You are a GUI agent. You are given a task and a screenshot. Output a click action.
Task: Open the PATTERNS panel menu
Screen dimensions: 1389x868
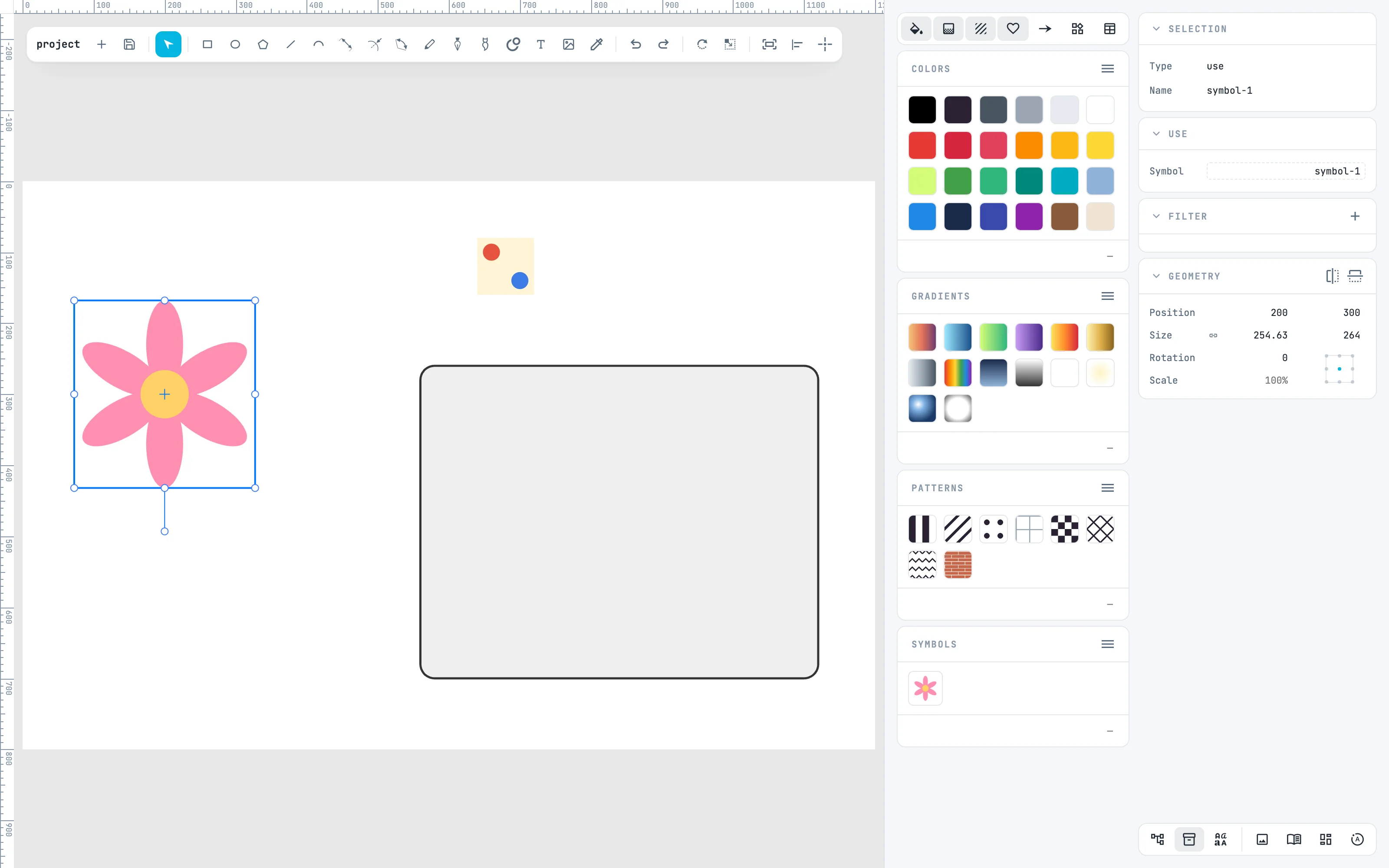(x=1107, y=488)
